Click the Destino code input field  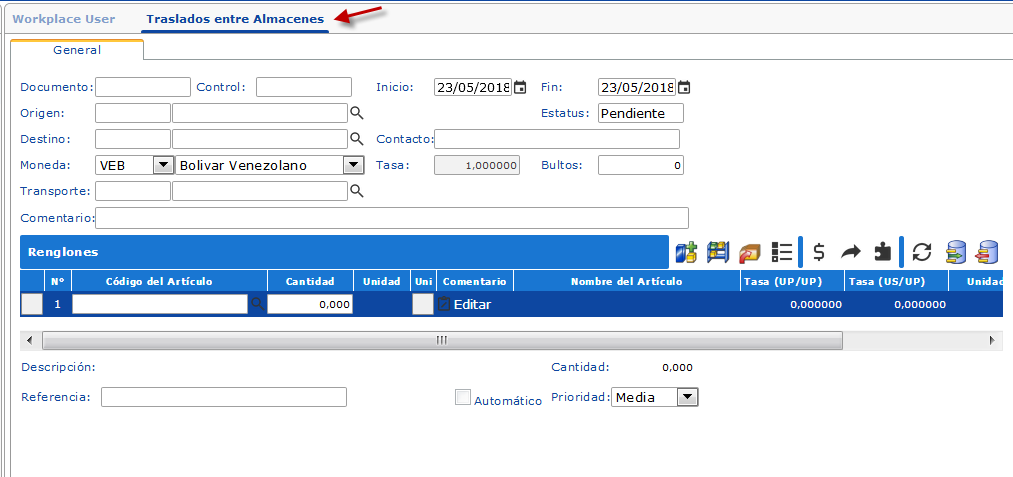click(133, 139)
